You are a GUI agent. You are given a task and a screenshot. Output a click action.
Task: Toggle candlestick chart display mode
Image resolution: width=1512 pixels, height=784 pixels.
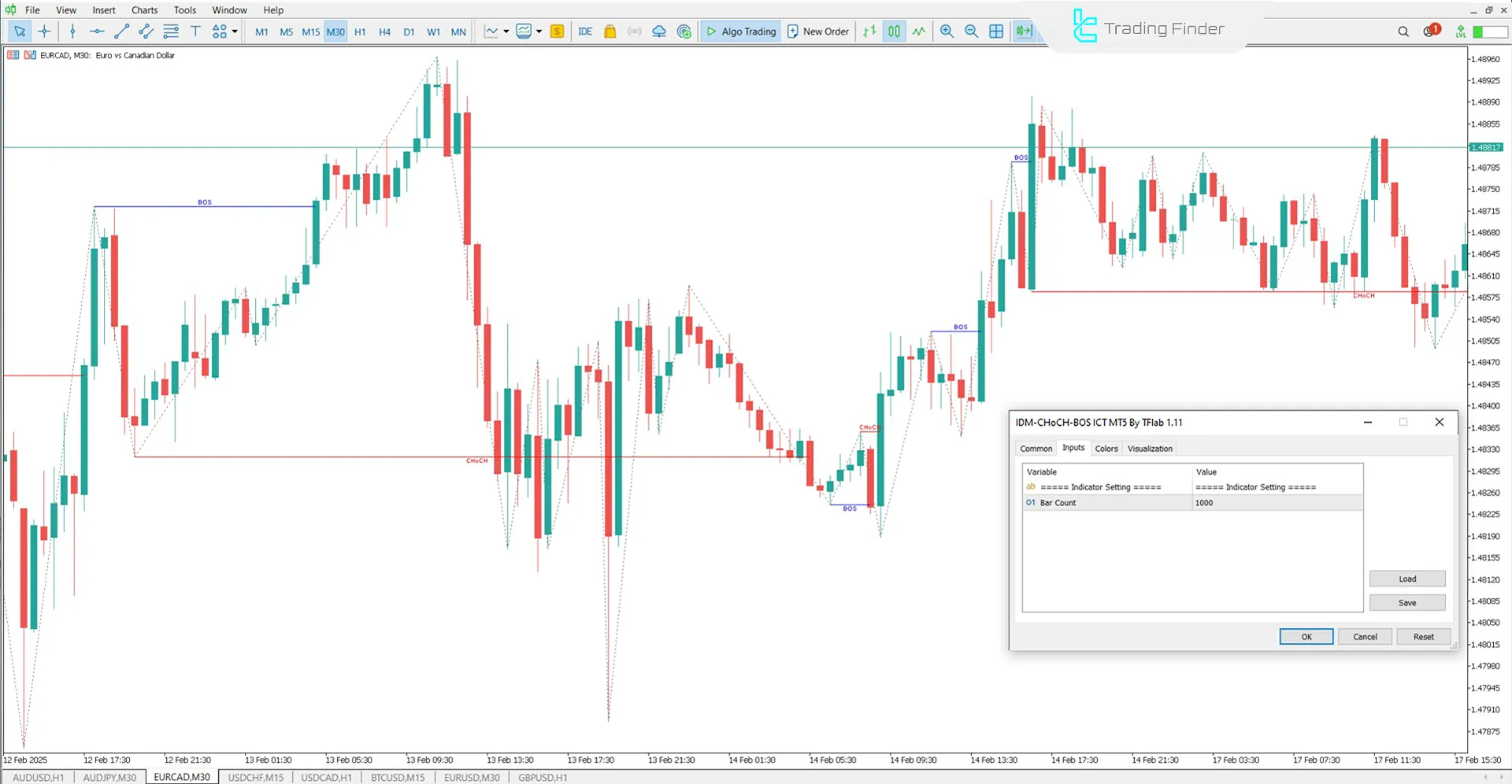894,31
